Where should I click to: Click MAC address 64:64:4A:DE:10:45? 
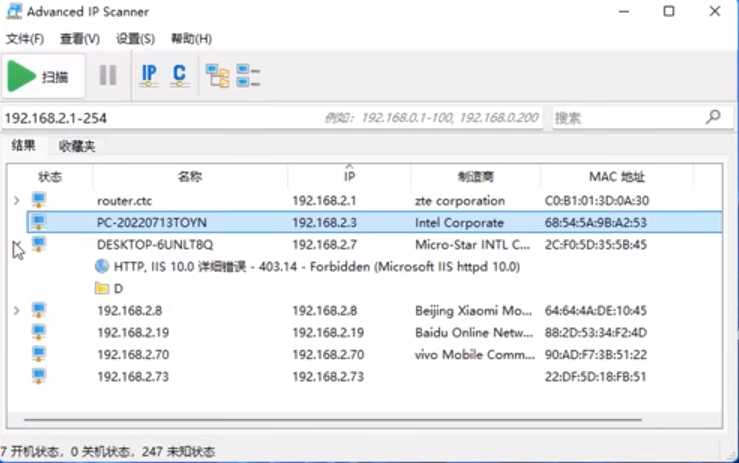[596, 311]
